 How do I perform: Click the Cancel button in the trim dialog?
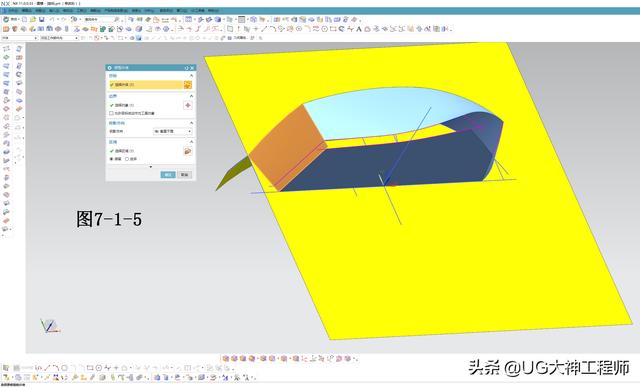(185, 175)
